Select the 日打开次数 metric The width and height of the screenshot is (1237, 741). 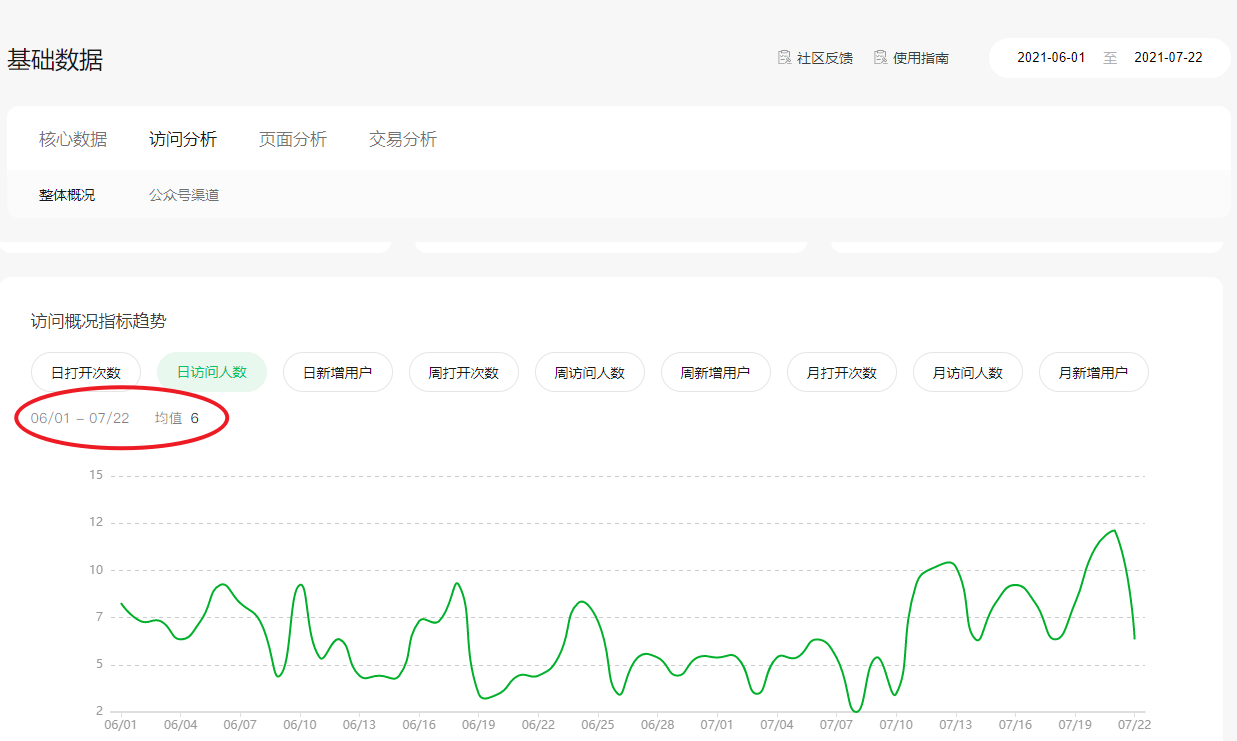86,372
